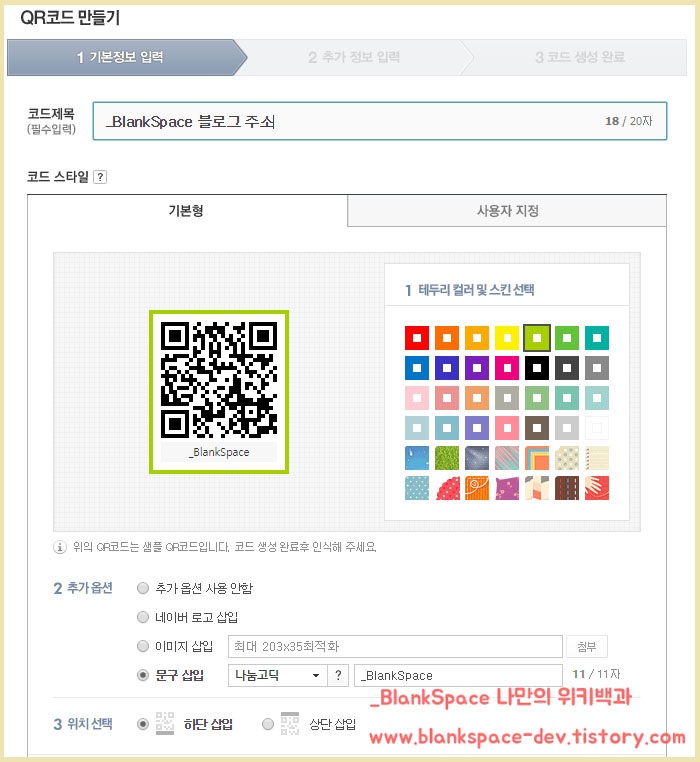Select the yellow border color

click(507, 338)
